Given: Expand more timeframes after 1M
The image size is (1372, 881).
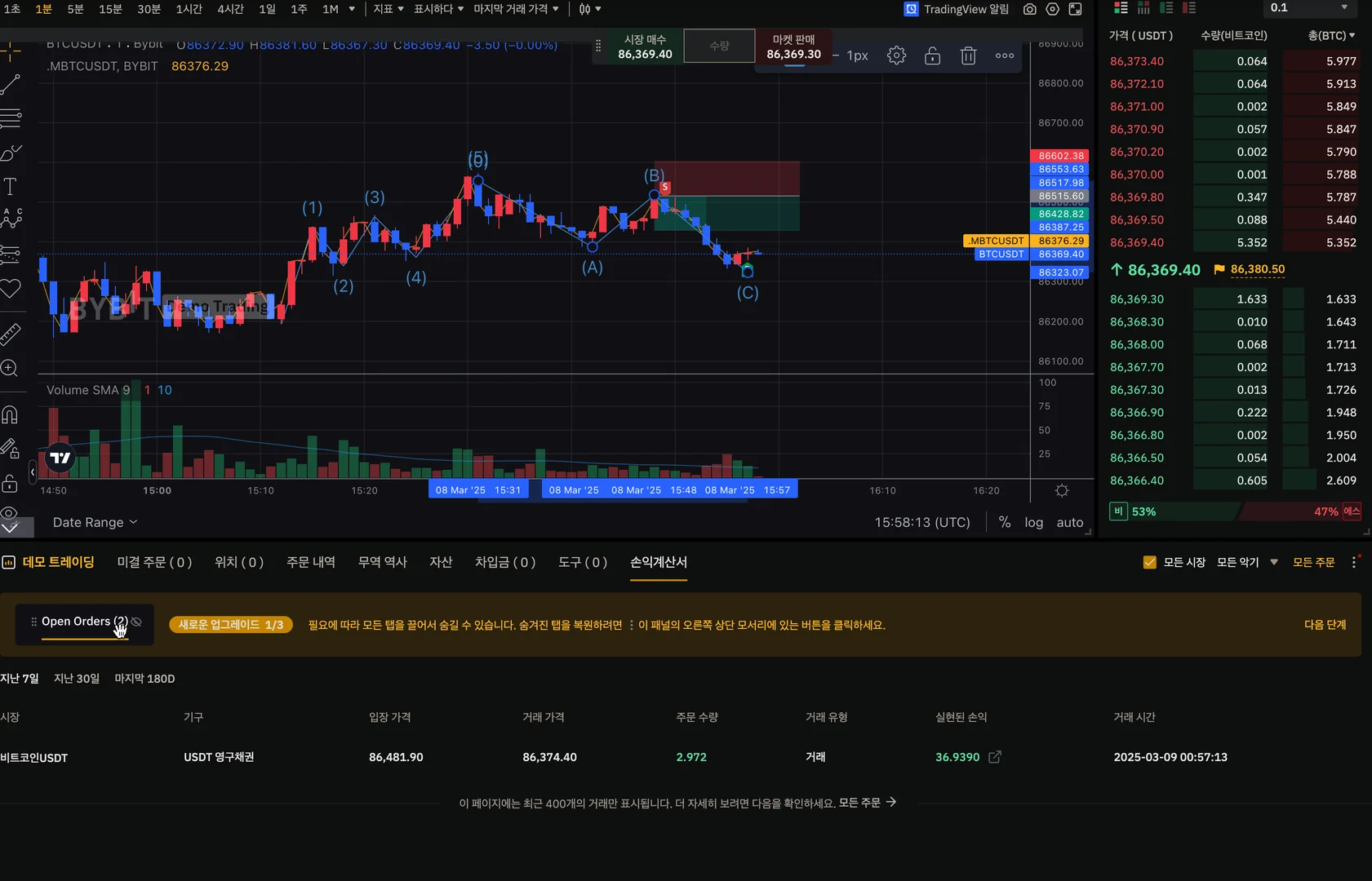Looking at the screenshot, I should click(352, 9).
